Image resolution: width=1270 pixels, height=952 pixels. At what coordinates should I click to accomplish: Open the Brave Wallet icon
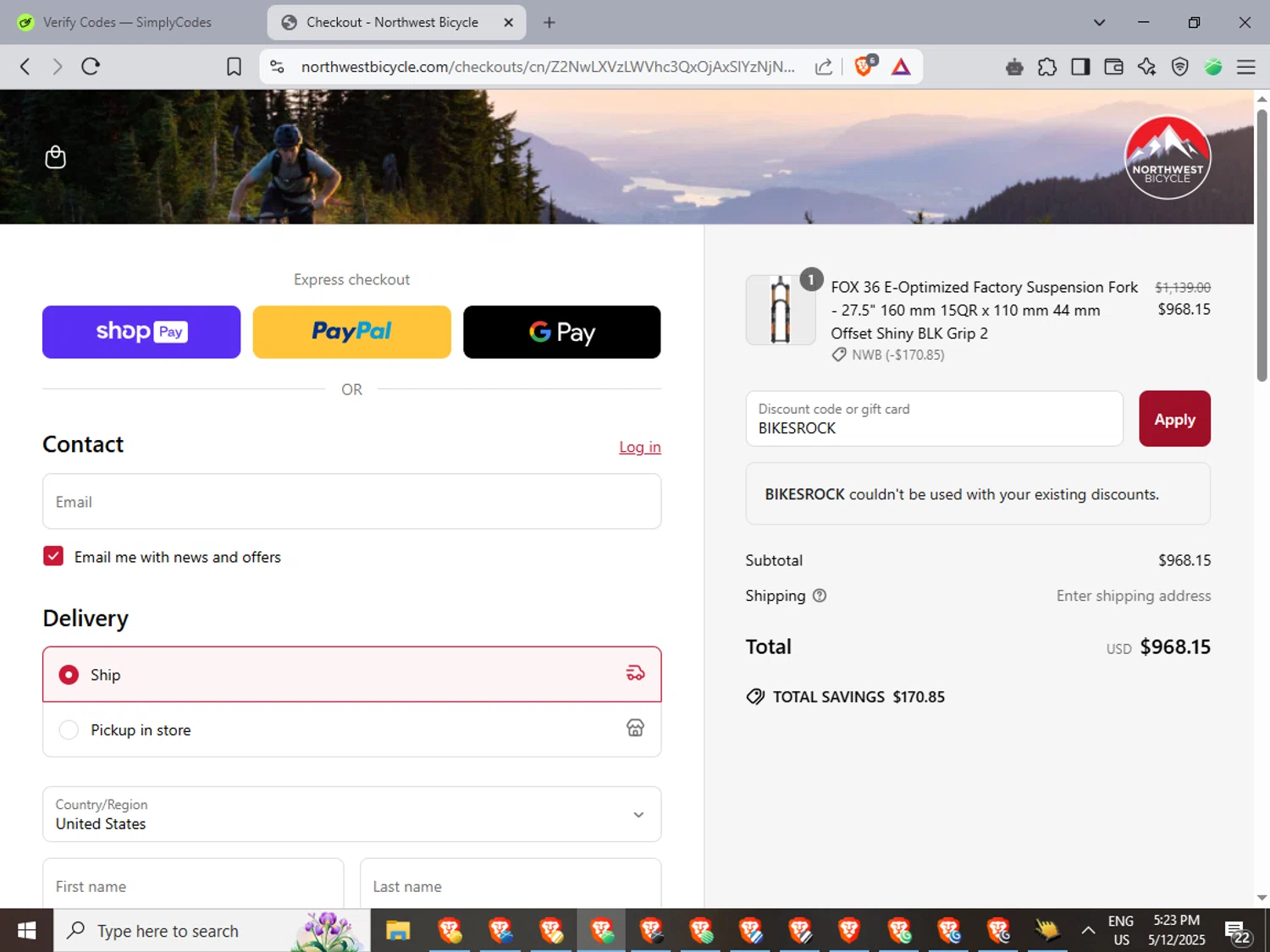[1113, 67]
